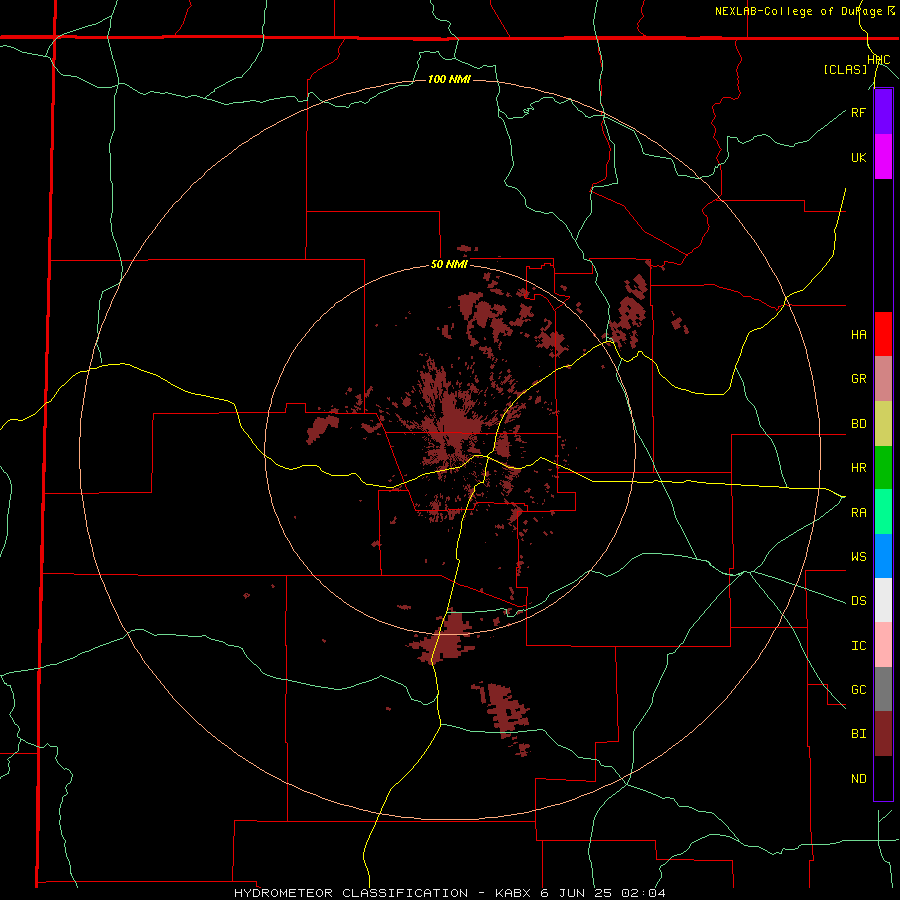Select the dusty pink GR legend swatch
The width and height of the screenshot is (900, 900).
[x=883, y=379]
